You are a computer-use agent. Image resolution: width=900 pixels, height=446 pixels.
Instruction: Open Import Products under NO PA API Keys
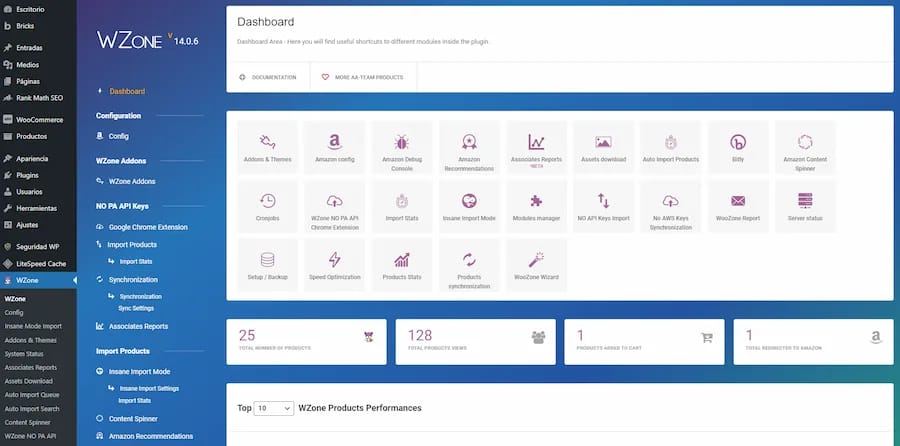tap(131, 245)
